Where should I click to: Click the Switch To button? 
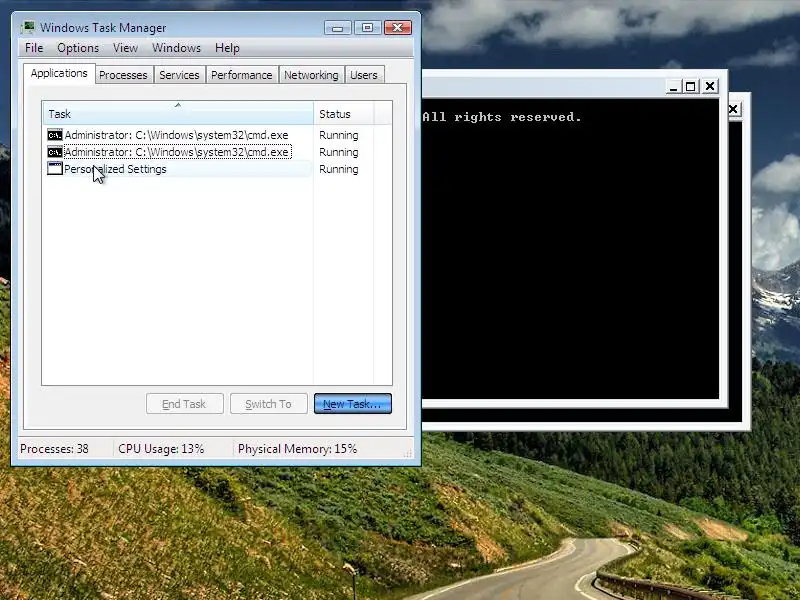pos(269,404)
